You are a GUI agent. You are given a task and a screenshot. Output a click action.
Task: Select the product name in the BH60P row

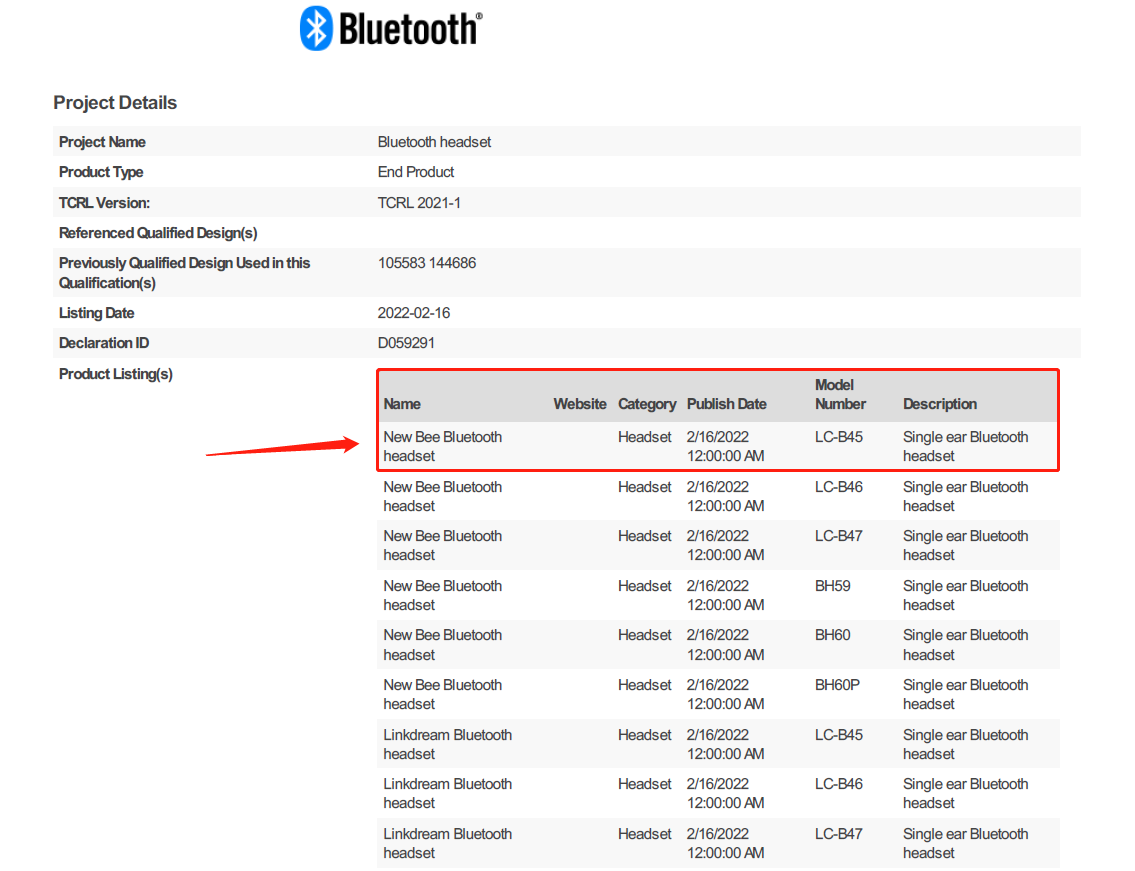(x=442, y=695)
